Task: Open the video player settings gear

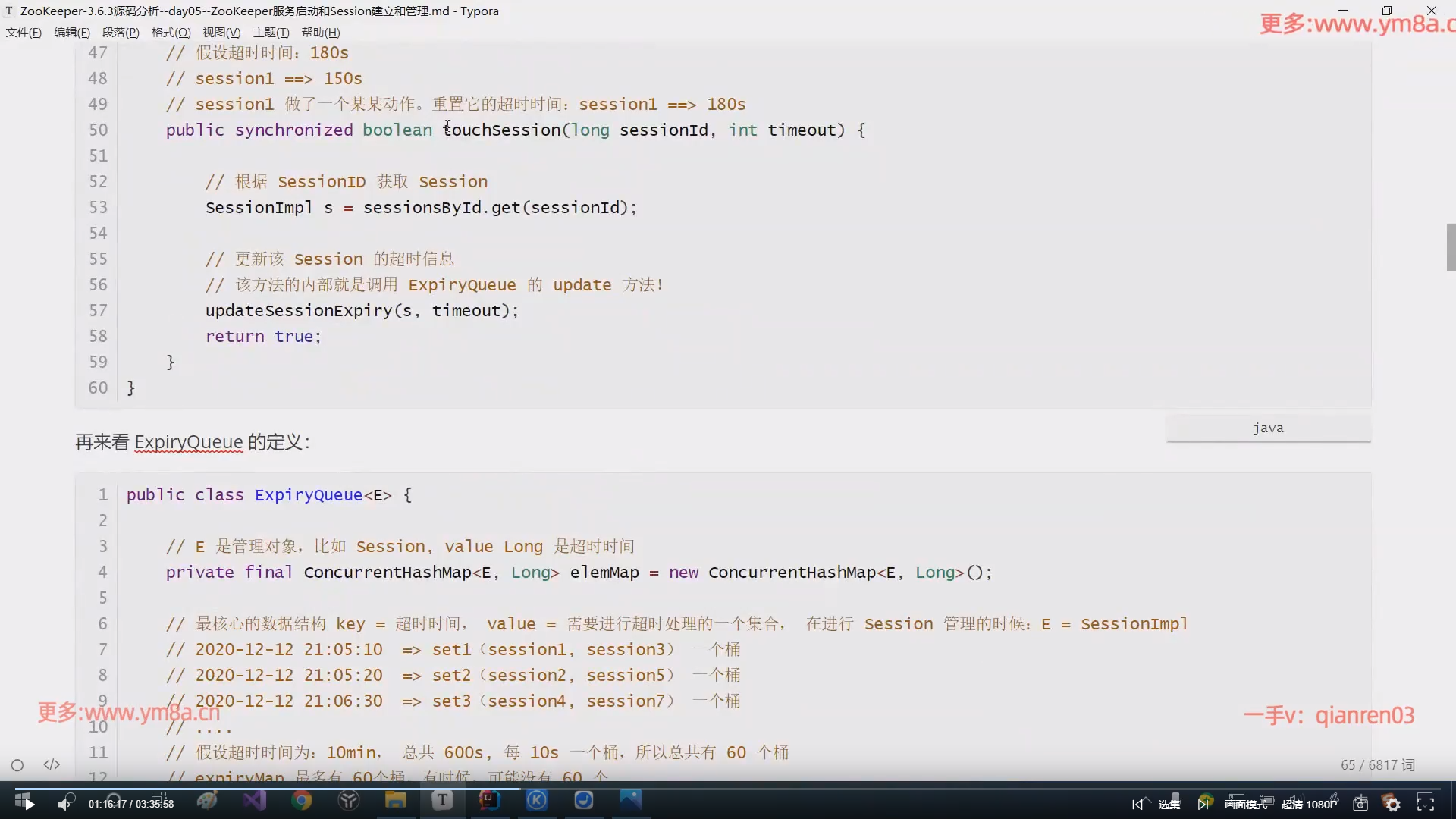Action: click(1392, 804)
